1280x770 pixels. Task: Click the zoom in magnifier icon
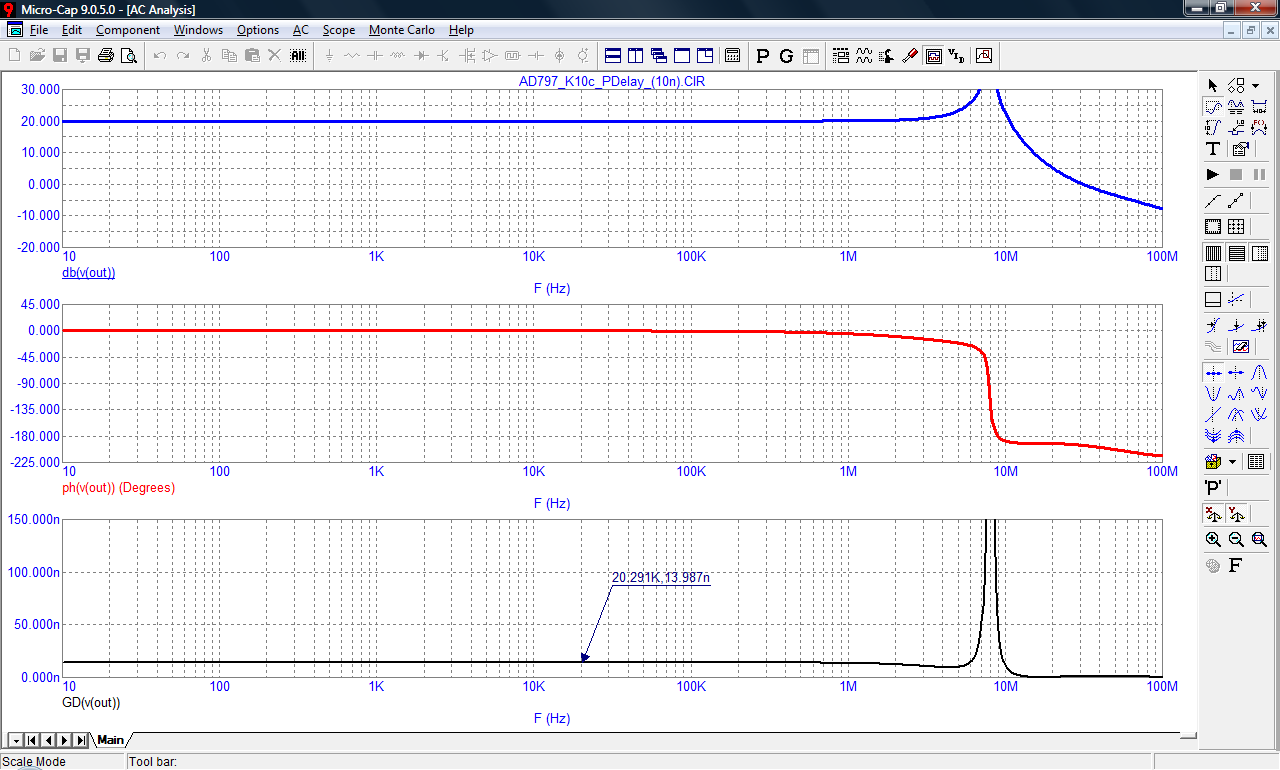1213,539
